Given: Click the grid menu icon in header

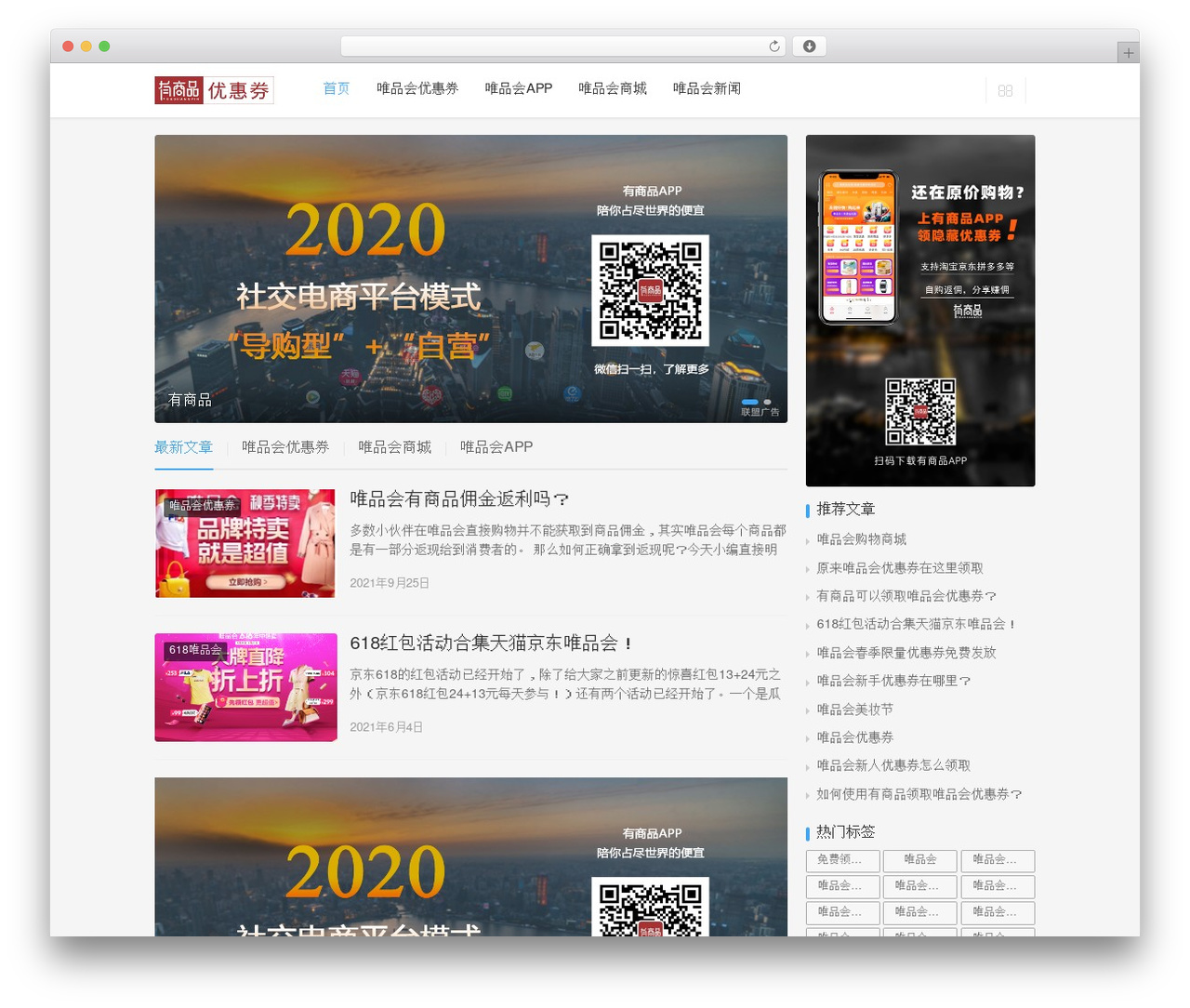Looking at the screenshot, I should tap(1005, 90).
